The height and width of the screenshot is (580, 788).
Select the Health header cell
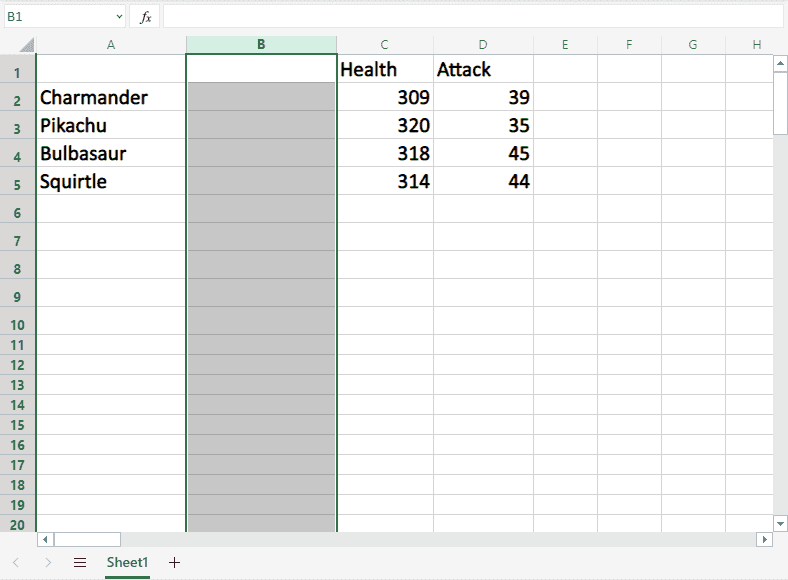[x=384, y=70]
